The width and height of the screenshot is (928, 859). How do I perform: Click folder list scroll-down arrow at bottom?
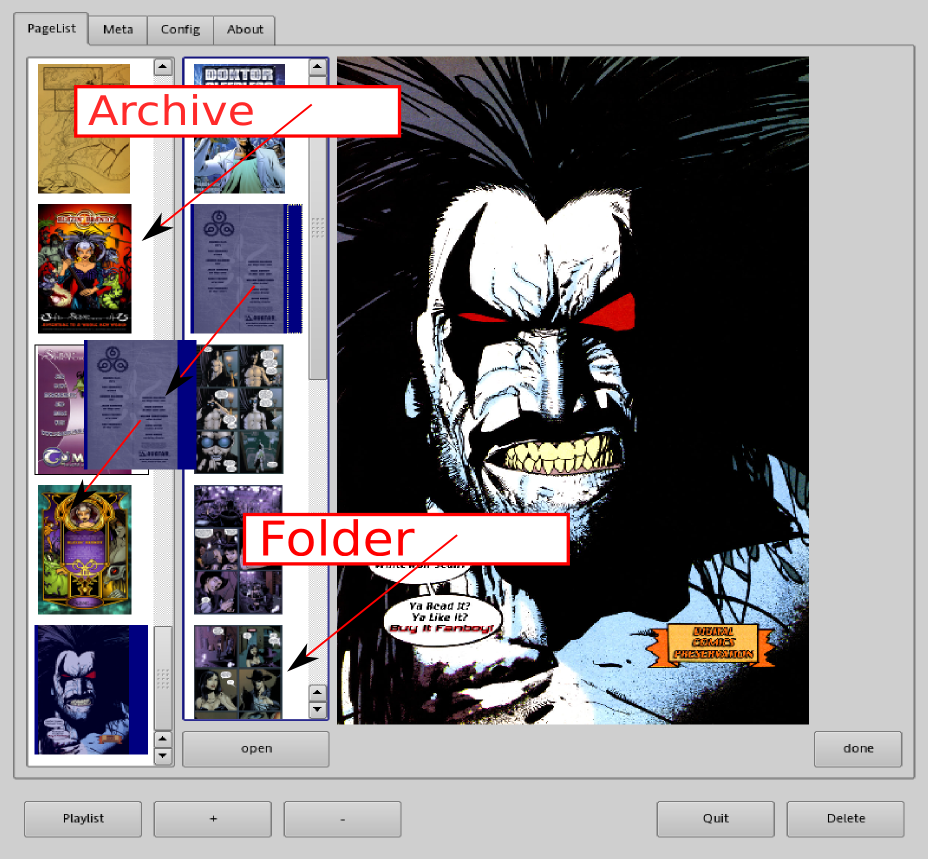click(x=318, y=709)
